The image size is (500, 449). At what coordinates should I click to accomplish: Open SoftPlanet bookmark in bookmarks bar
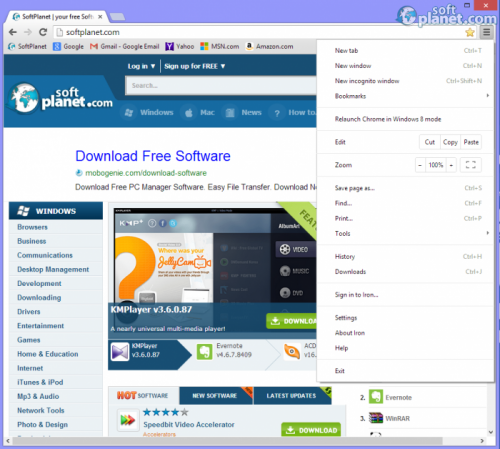click(x=27, y=46)
